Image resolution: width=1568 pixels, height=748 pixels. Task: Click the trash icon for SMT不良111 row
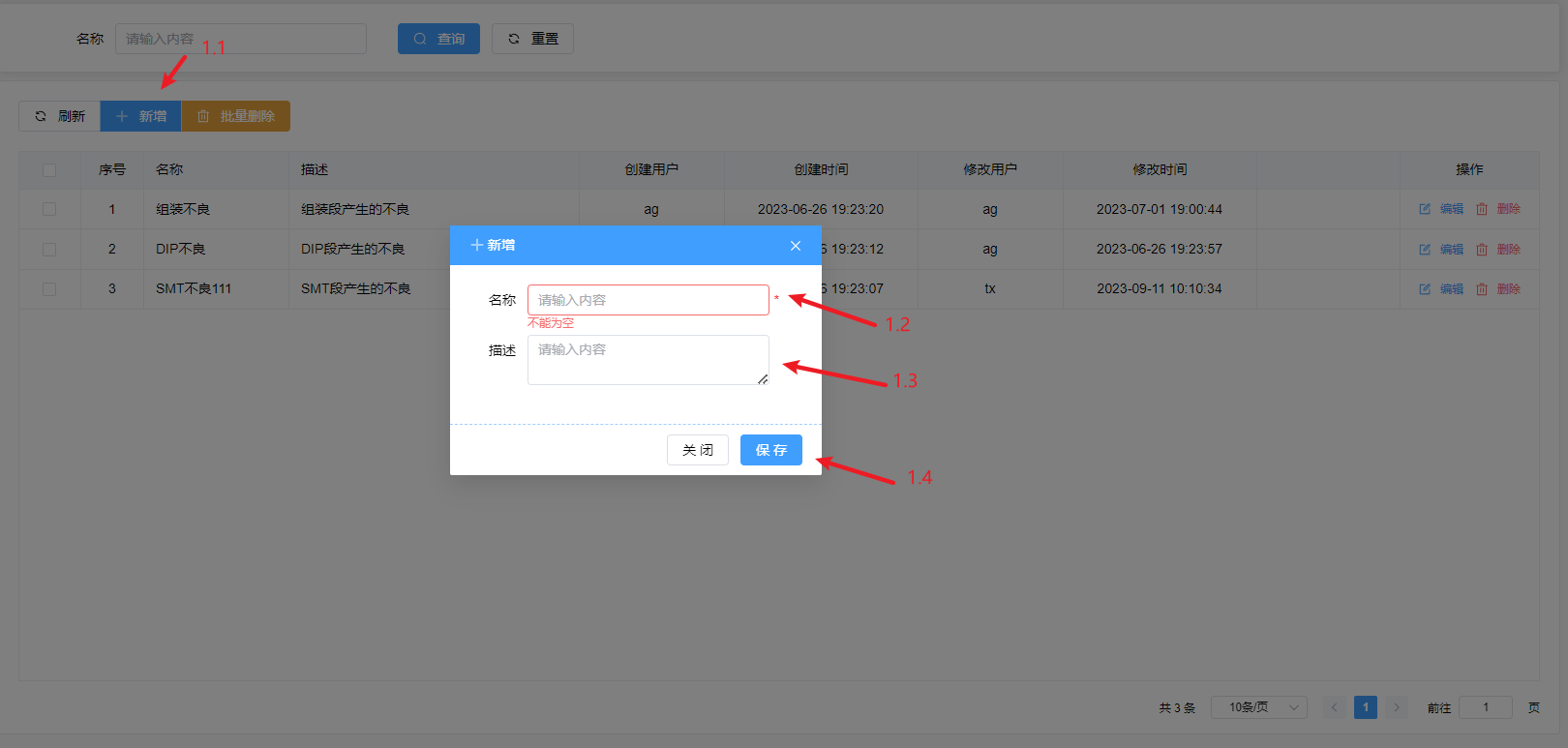click(x=1482, y=289)
